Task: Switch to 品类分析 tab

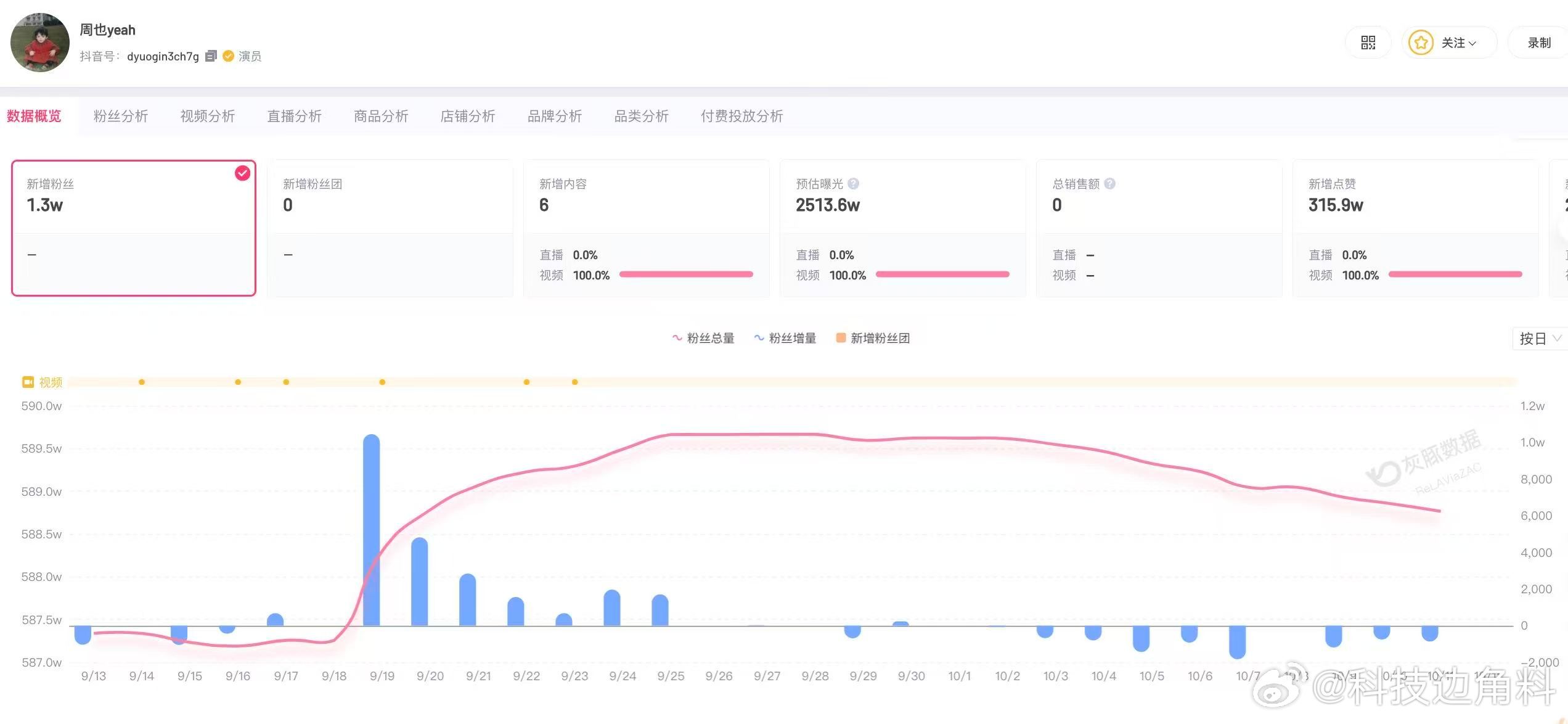Action: pos(642,116)
